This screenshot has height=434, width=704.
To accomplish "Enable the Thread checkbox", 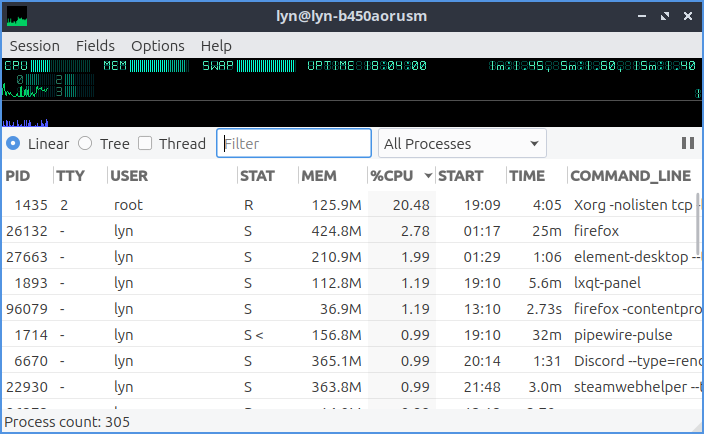I will click(x=145, y=144).
